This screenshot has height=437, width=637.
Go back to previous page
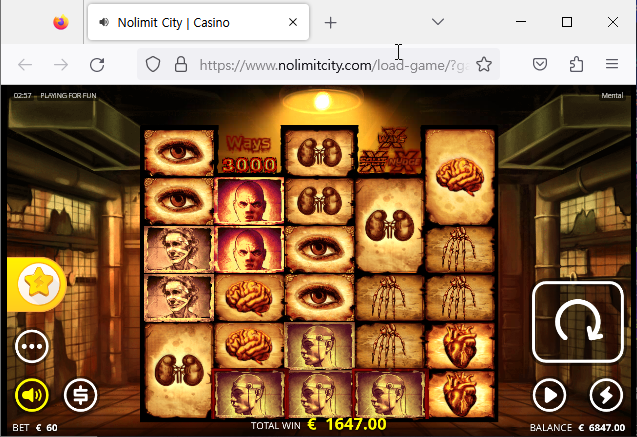coord(25,64)
